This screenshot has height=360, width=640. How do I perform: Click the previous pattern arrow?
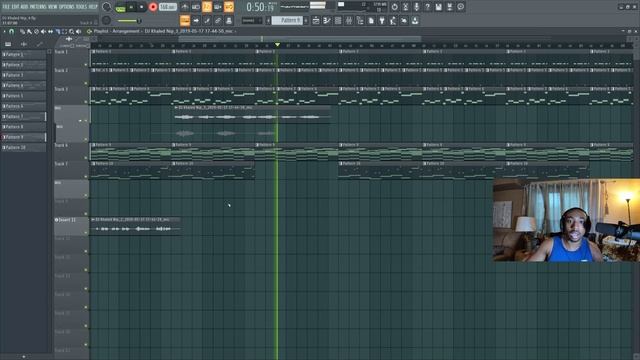268,20
